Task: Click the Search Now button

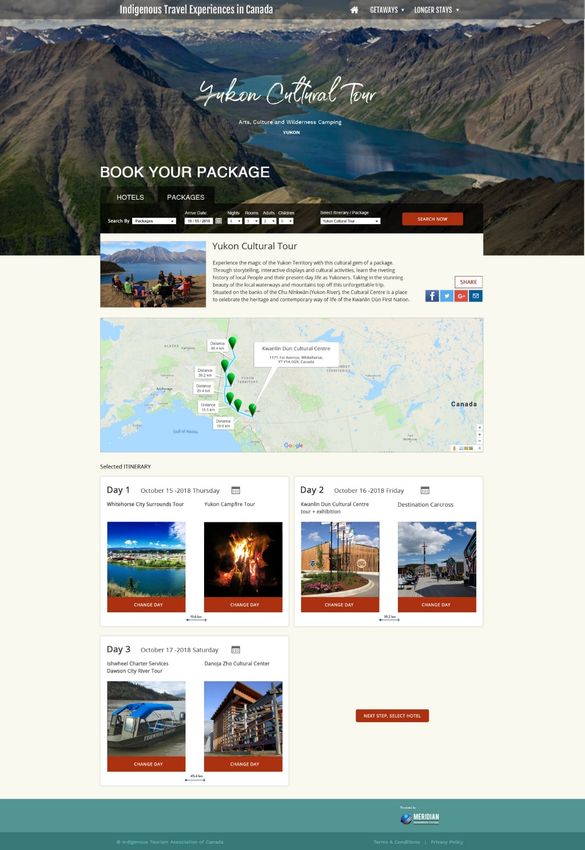Action: [433, 219]
